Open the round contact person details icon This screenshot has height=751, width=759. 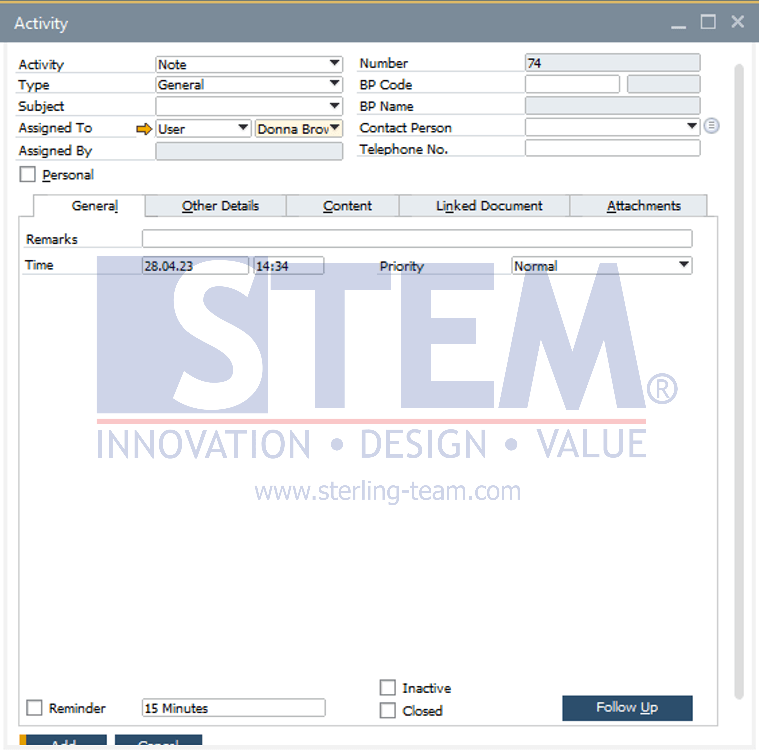point(711,126)
